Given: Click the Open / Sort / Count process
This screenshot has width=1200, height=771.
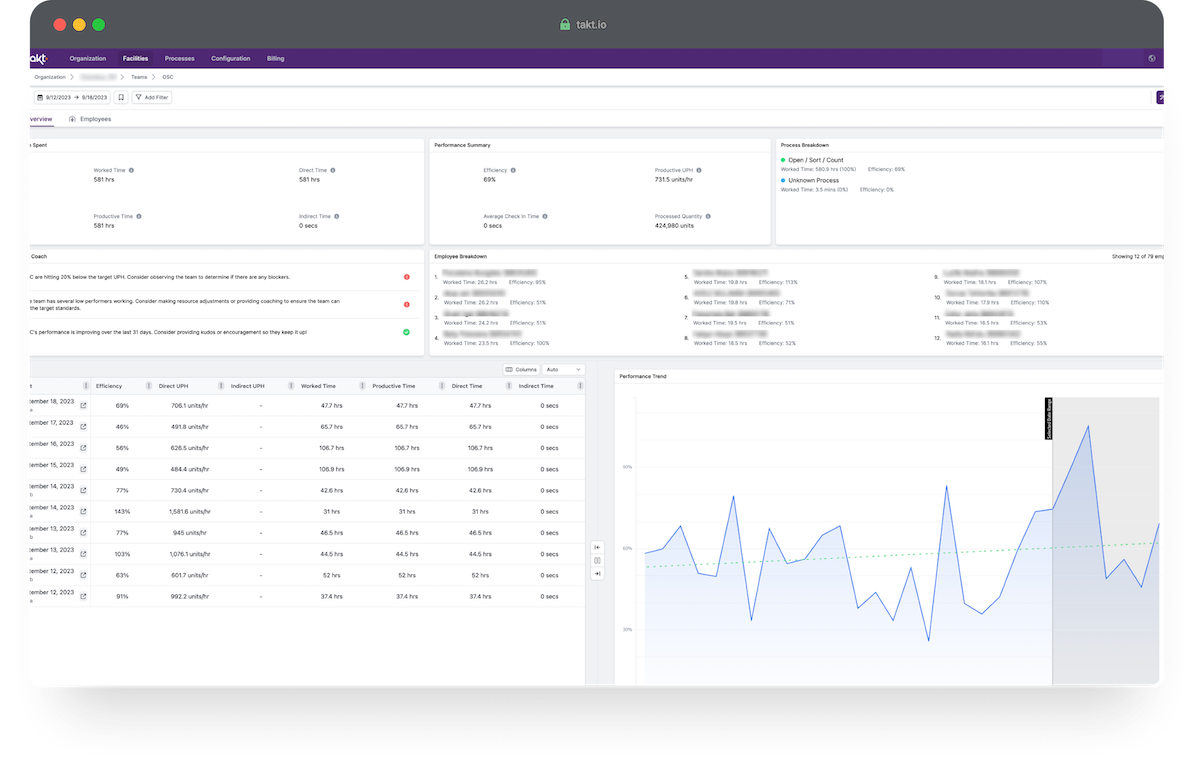Looking at the screenshot, I should [x=815, y=160].
